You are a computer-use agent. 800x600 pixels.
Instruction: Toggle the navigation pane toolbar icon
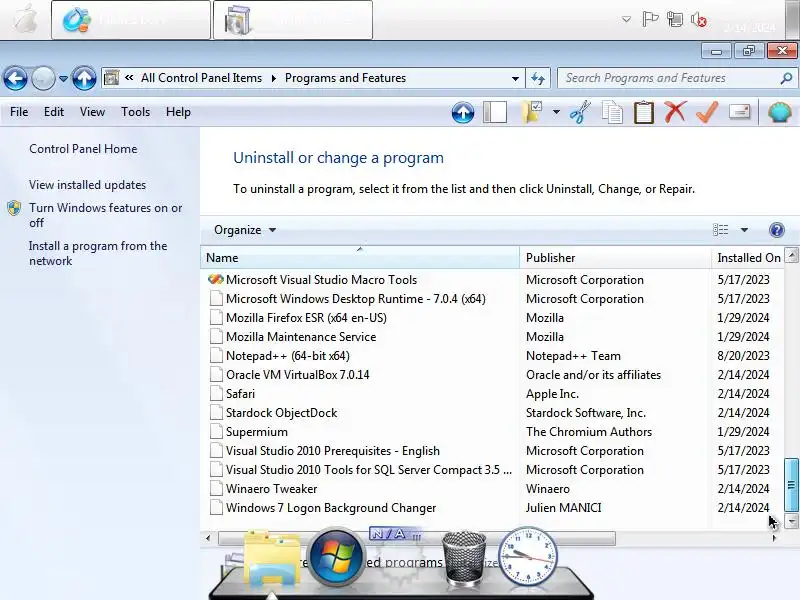[x=495, y=112]
